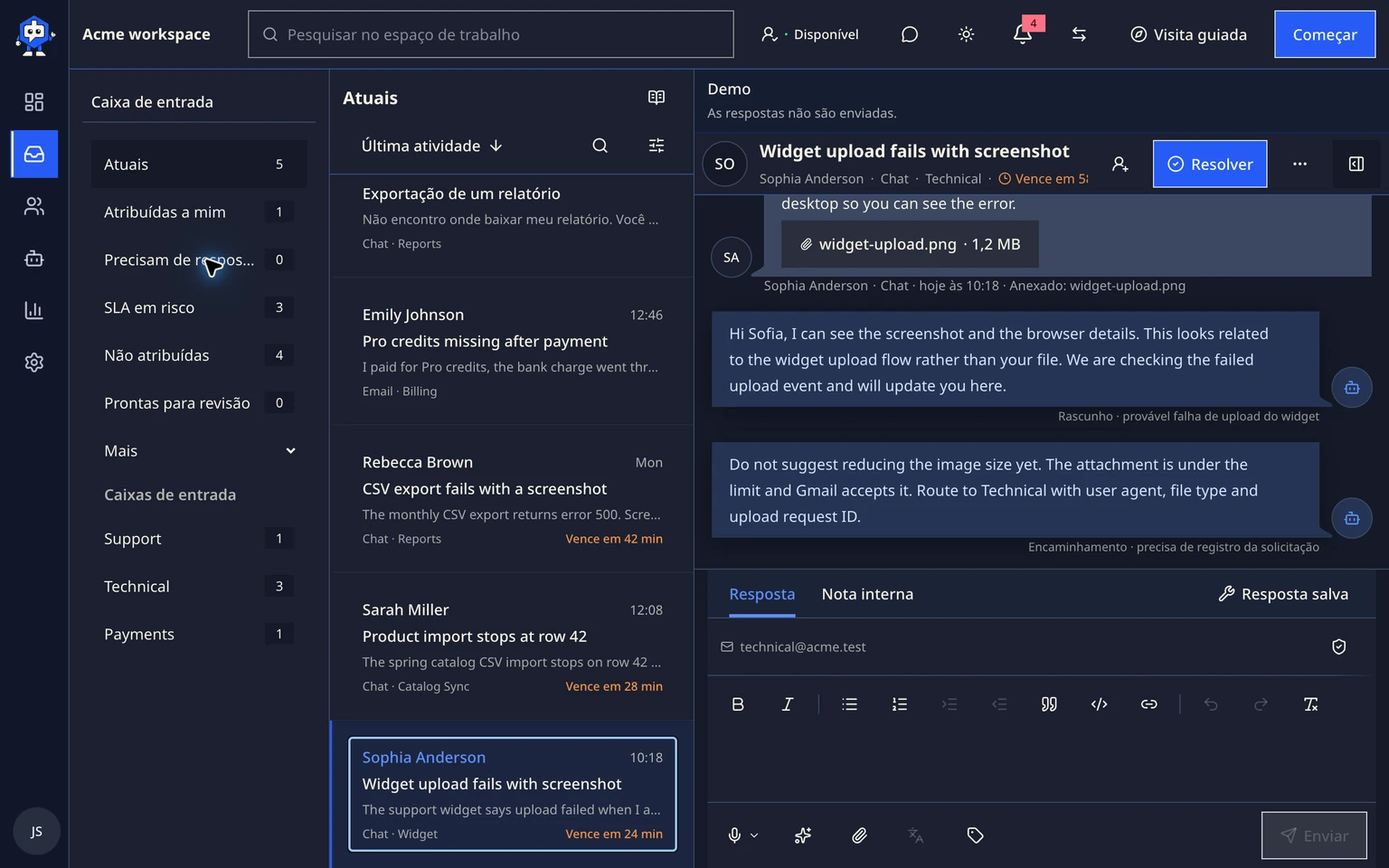Open more options three-dot menu in conversation header
Viewport: 1389px width, 868px height.
click(1299, 164)
